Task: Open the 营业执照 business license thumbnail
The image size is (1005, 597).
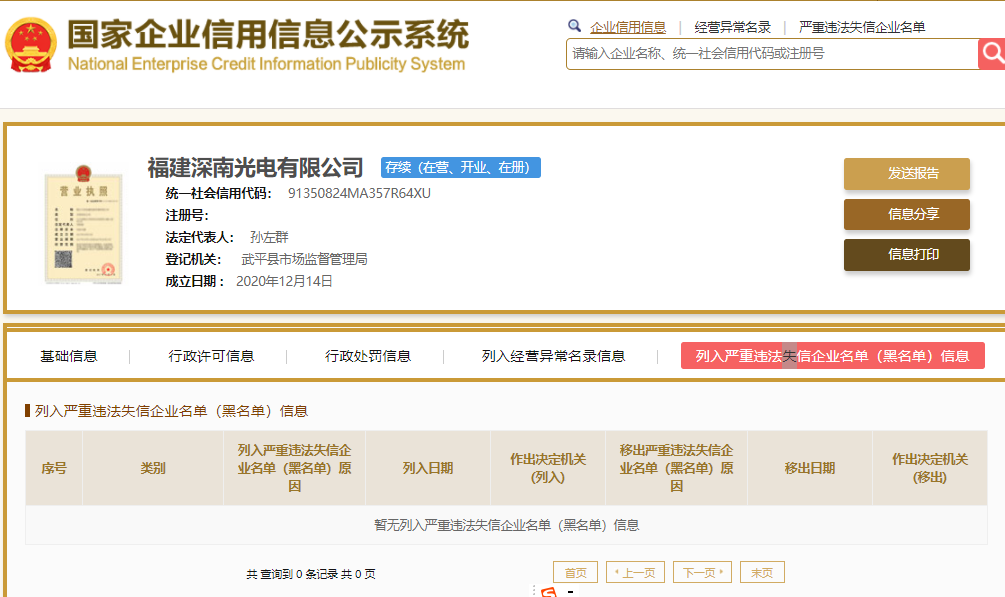Action: tap(83, 224)
